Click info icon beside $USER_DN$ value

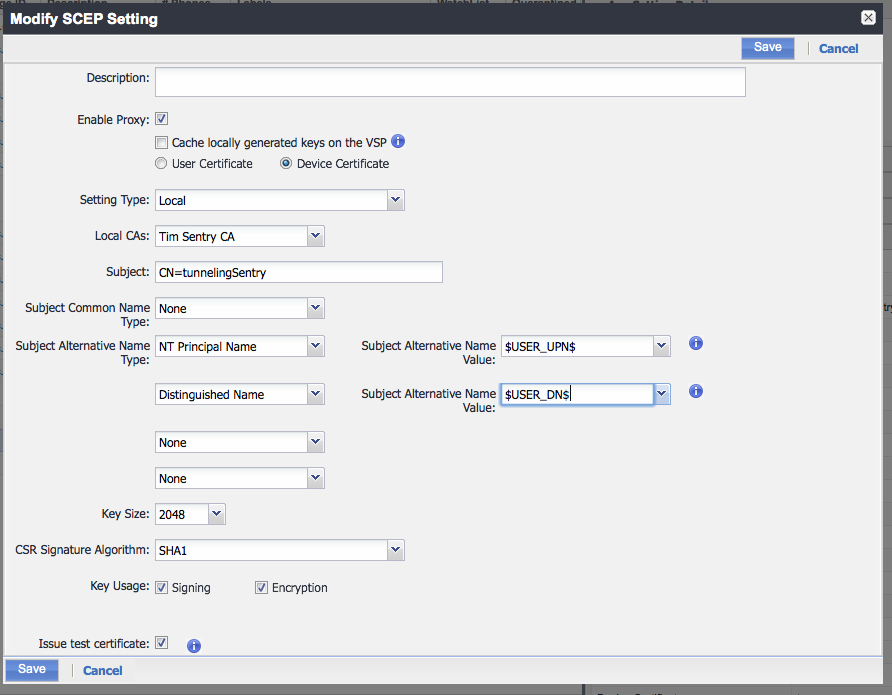(696, 391)
